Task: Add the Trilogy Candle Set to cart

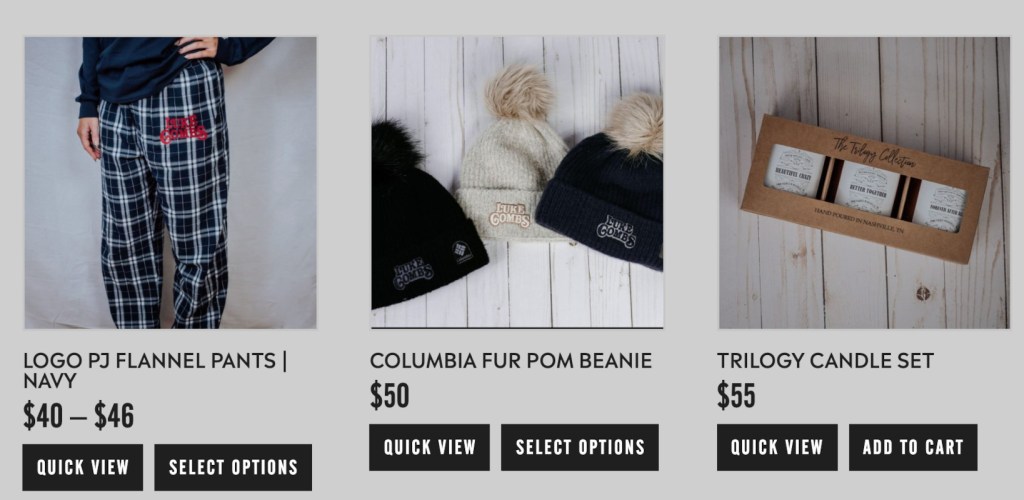Action: (913, 447)
